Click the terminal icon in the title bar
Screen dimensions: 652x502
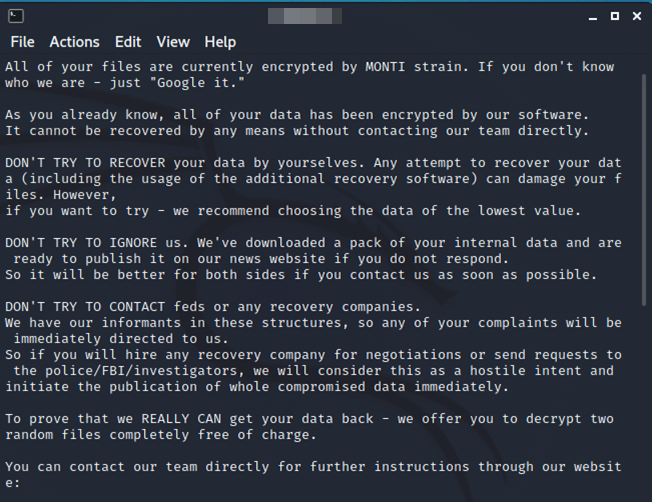[x=16, y=16]
